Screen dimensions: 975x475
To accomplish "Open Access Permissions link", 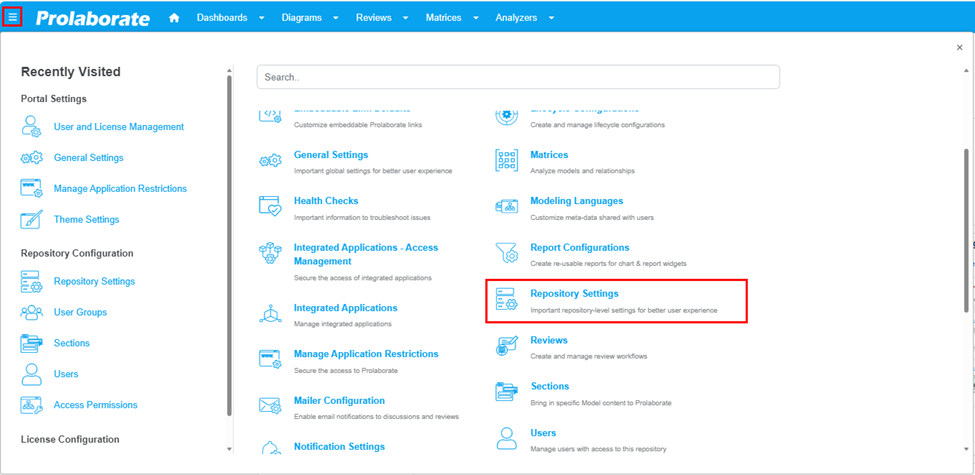I will pyautogui.click(x=96, y=405).
